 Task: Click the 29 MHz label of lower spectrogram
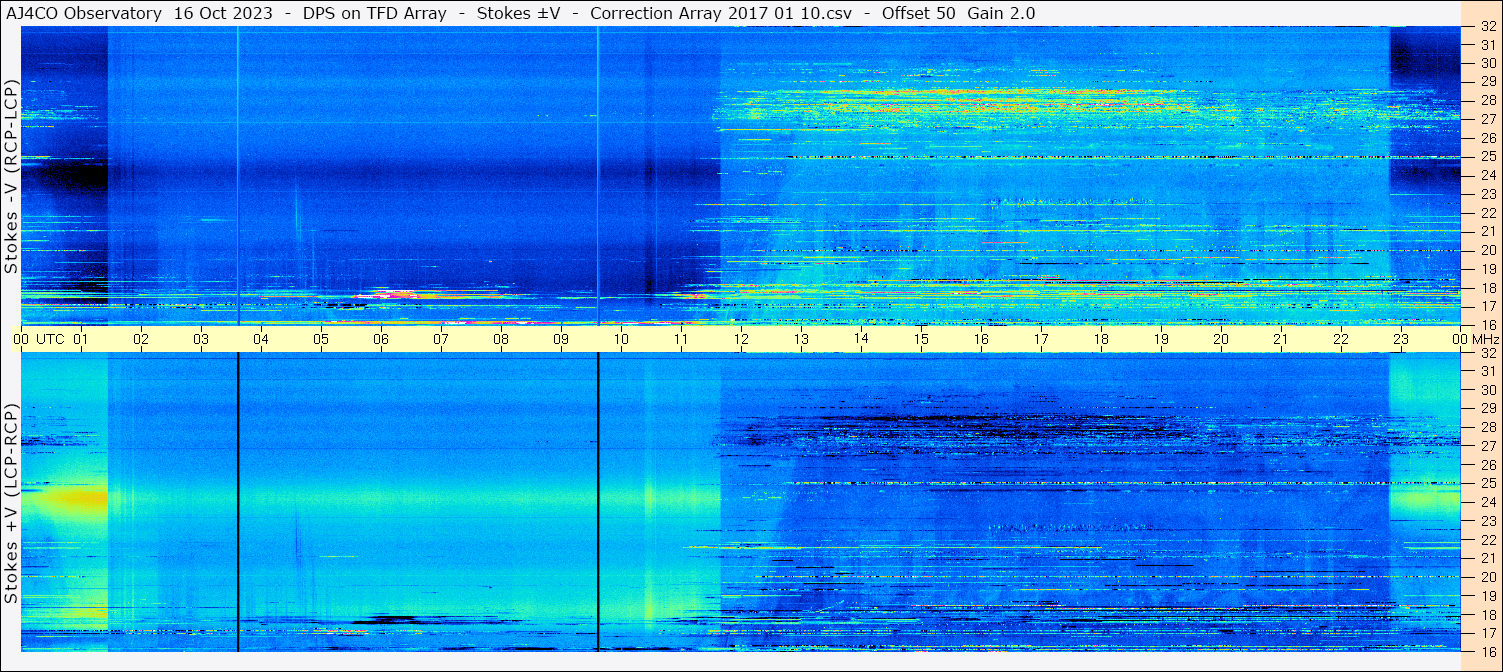point(1488,409)
